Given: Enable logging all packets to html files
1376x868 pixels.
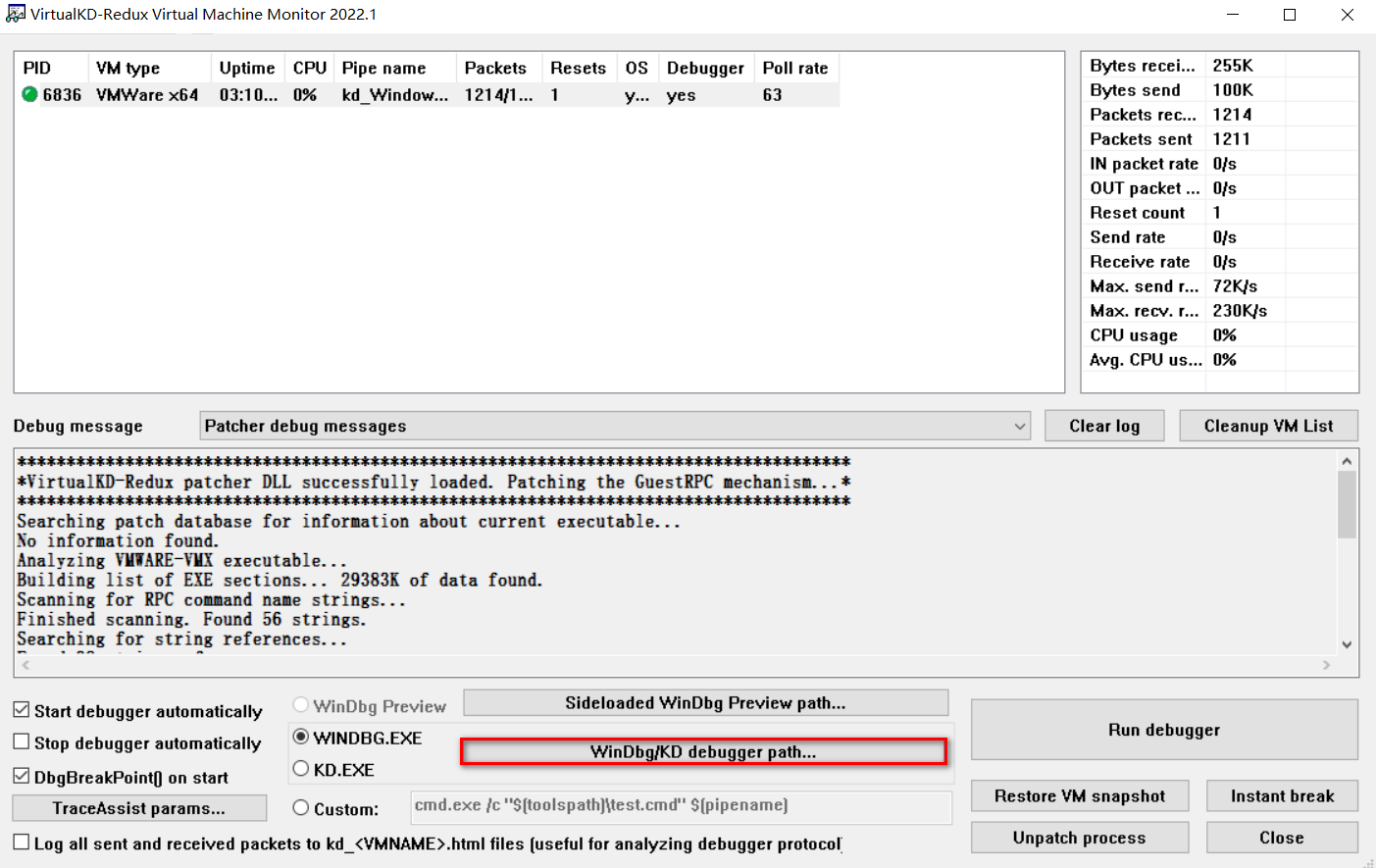Looking at the screenshot, I should pos(21,842).
